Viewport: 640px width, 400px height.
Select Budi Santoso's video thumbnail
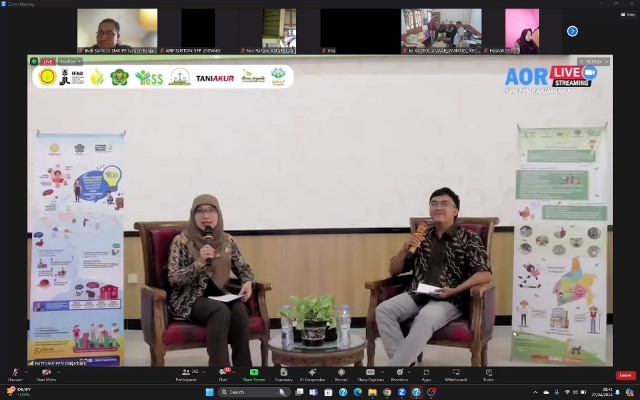click(117, 31)
